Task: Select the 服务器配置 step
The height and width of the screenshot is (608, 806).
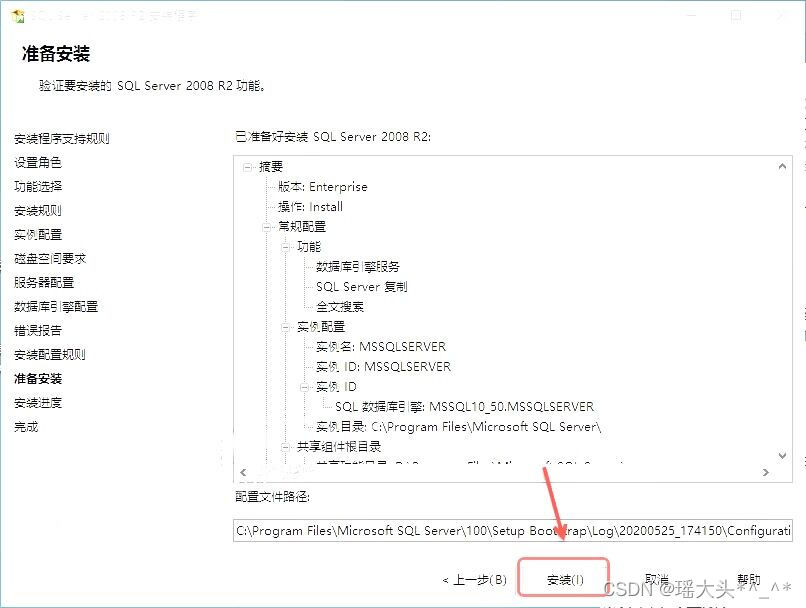Action: click(44, 282)
